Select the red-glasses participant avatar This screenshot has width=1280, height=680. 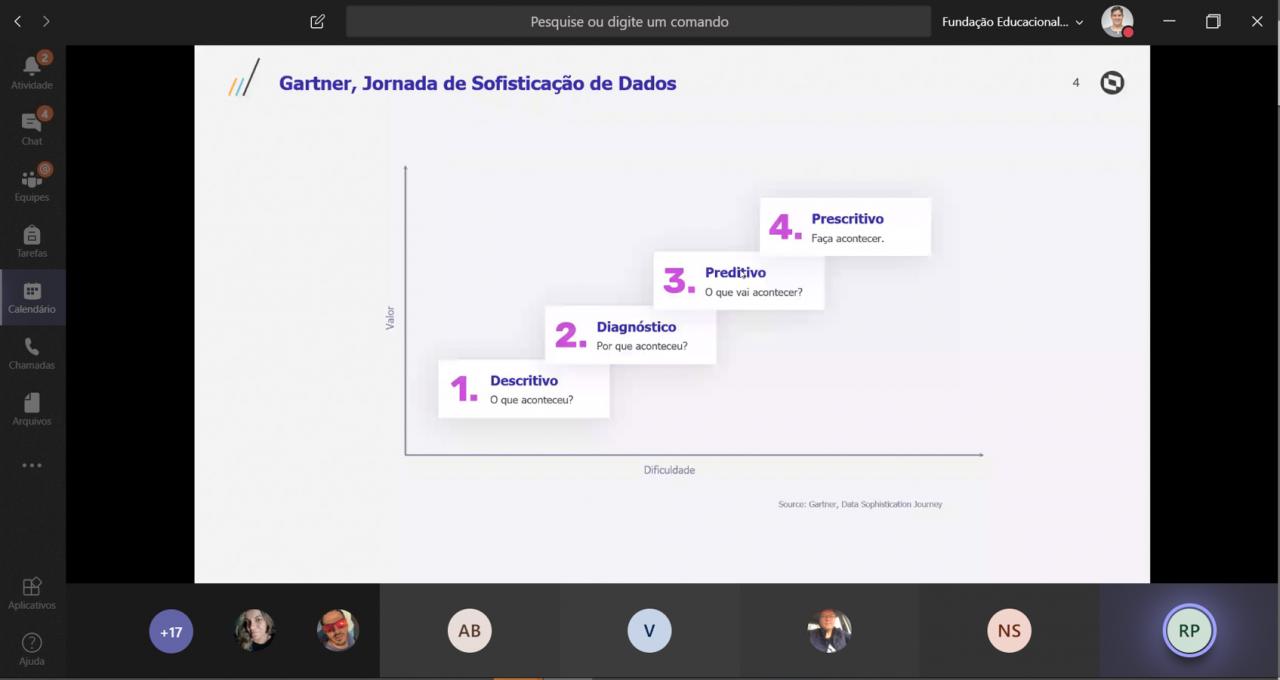coord(338,631)
